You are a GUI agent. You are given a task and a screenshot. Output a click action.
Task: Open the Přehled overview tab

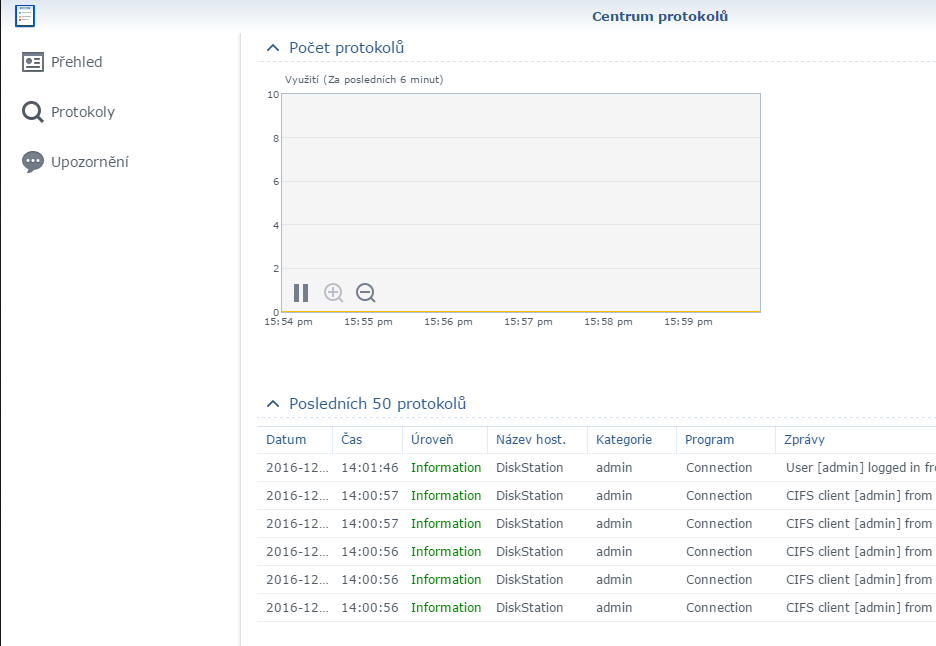click(77, 62)
